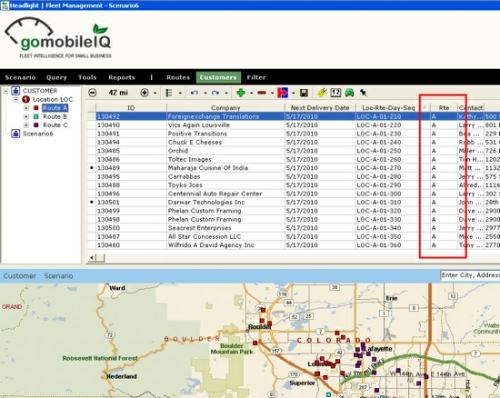This screenshot has width=500, height=398.
Task: Open the Query menu
Action: [57, 77]
